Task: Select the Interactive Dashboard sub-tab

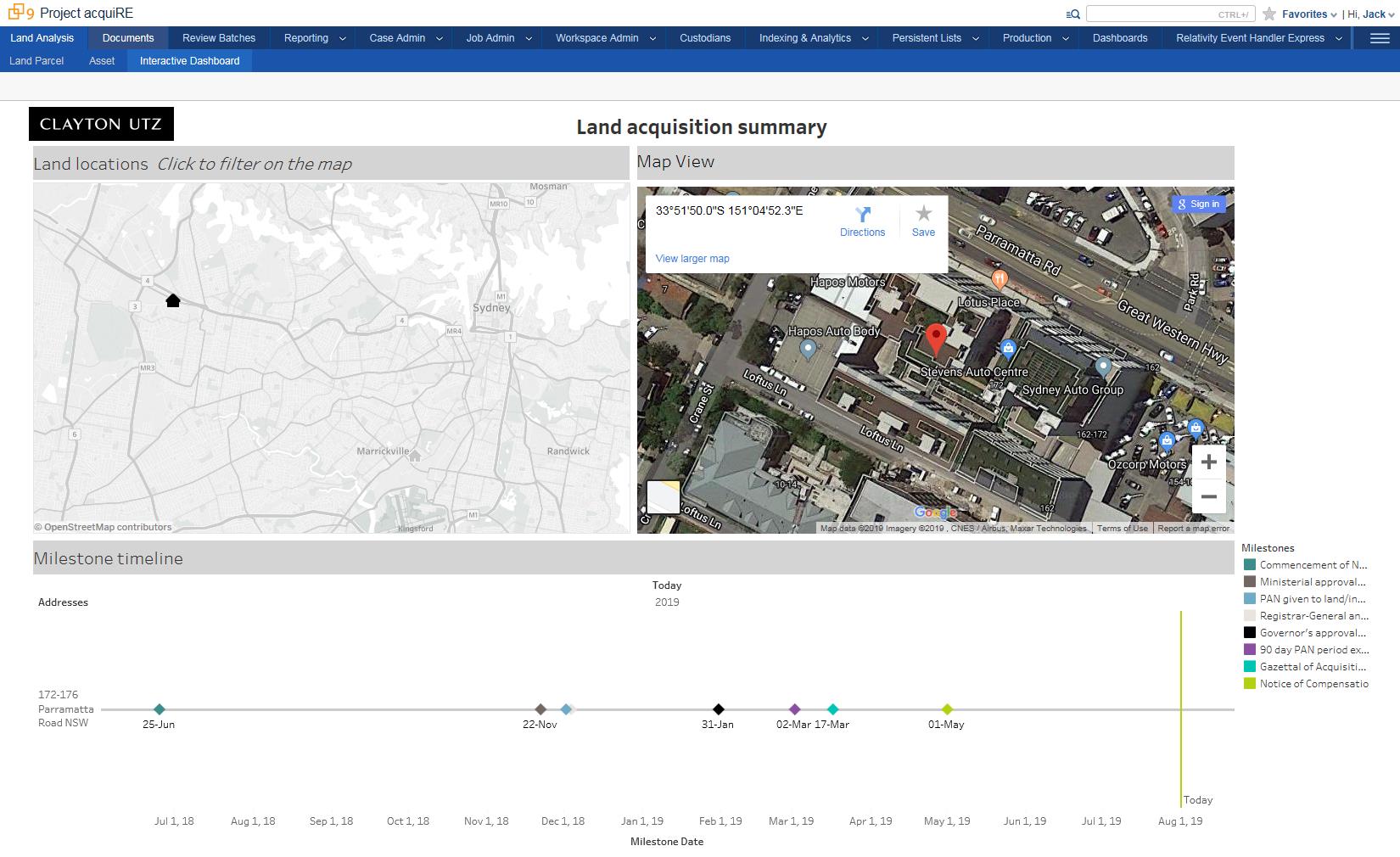Action: 190,61
